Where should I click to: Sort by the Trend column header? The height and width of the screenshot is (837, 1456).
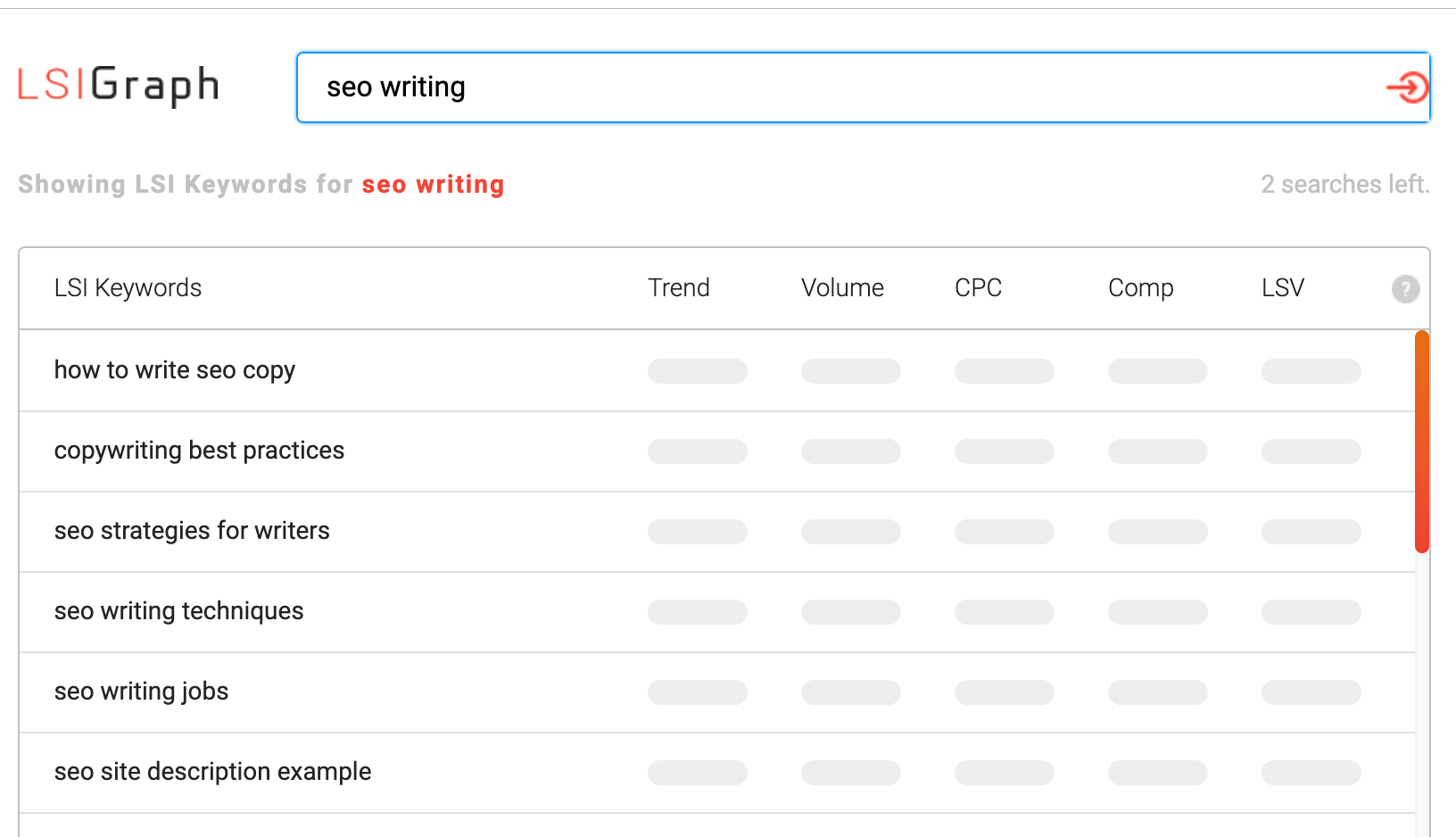[x=678, y=288]
